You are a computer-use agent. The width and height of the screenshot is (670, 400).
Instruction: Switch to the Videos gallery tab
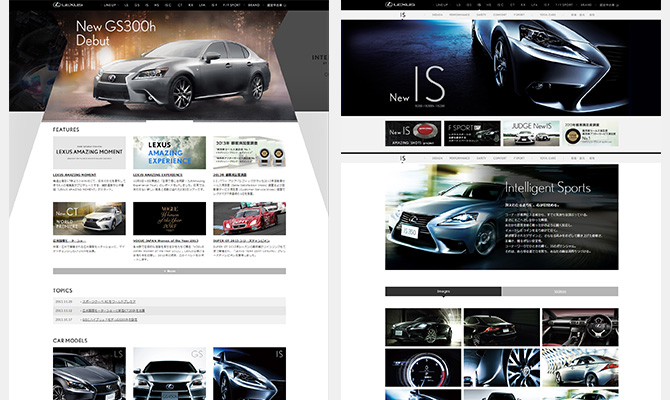pyautogui.click(x=560, y=291)
